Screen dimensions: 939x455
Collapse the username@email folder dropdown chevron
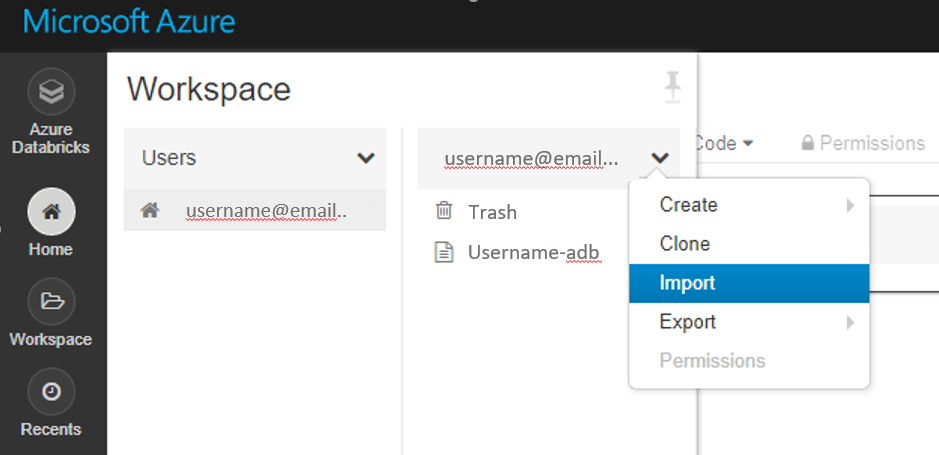pos(659,158)
